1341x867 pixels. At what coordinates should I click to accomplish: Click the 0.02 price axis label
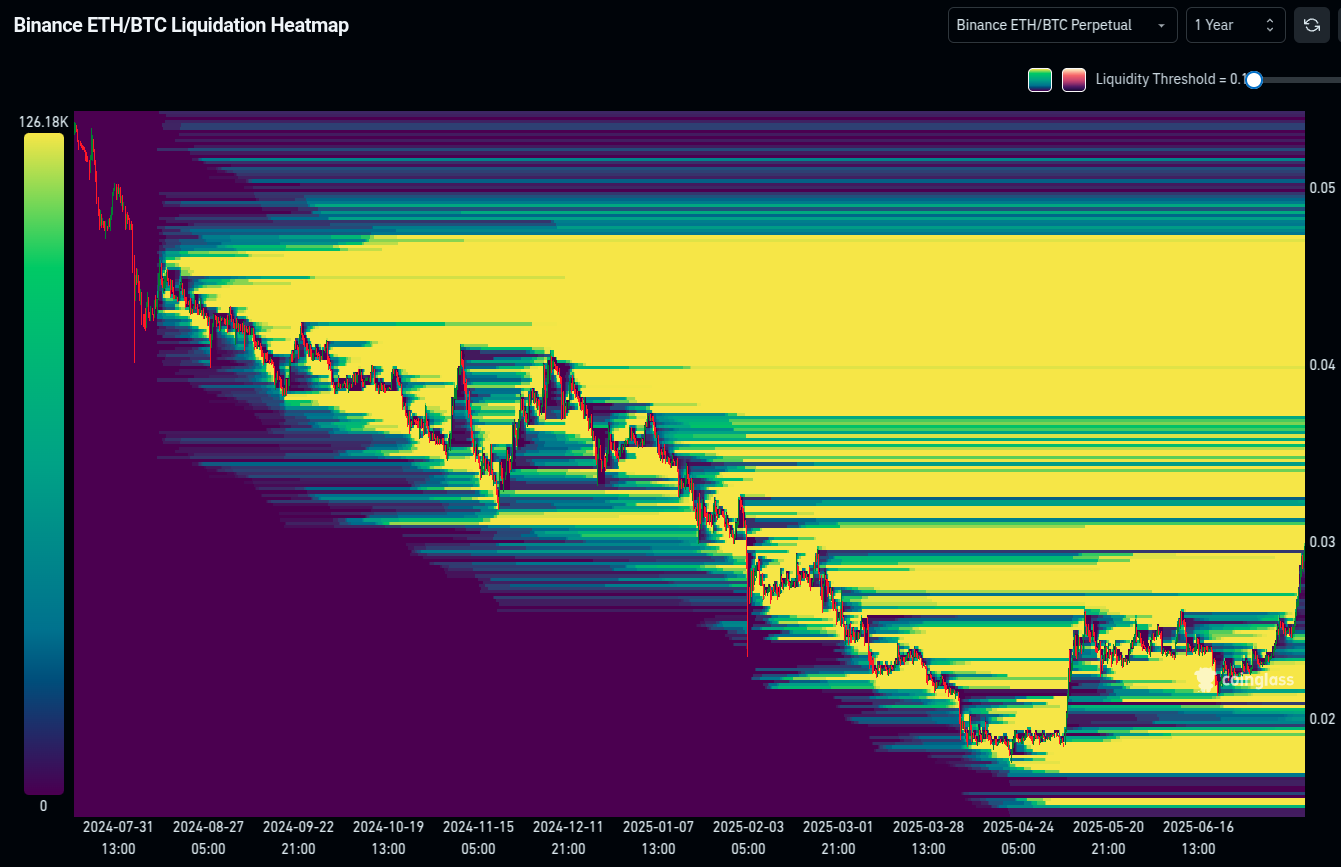[1322, 719]
